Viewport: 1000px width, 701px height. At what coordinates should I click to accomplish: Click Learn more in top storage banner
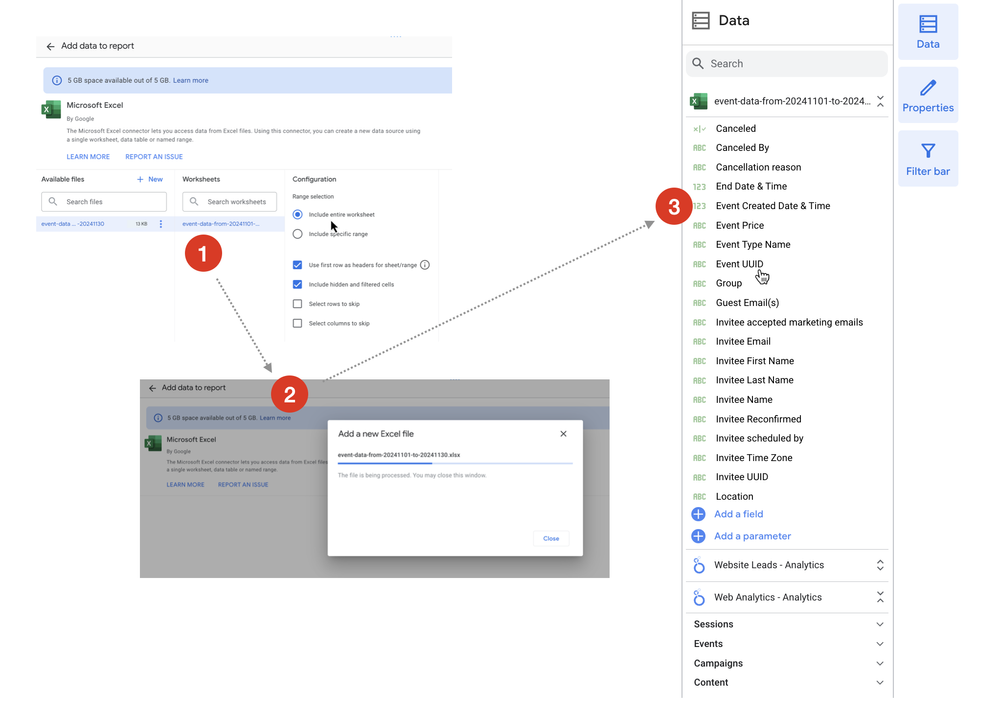pyautogui.click(x=191, y=80)
